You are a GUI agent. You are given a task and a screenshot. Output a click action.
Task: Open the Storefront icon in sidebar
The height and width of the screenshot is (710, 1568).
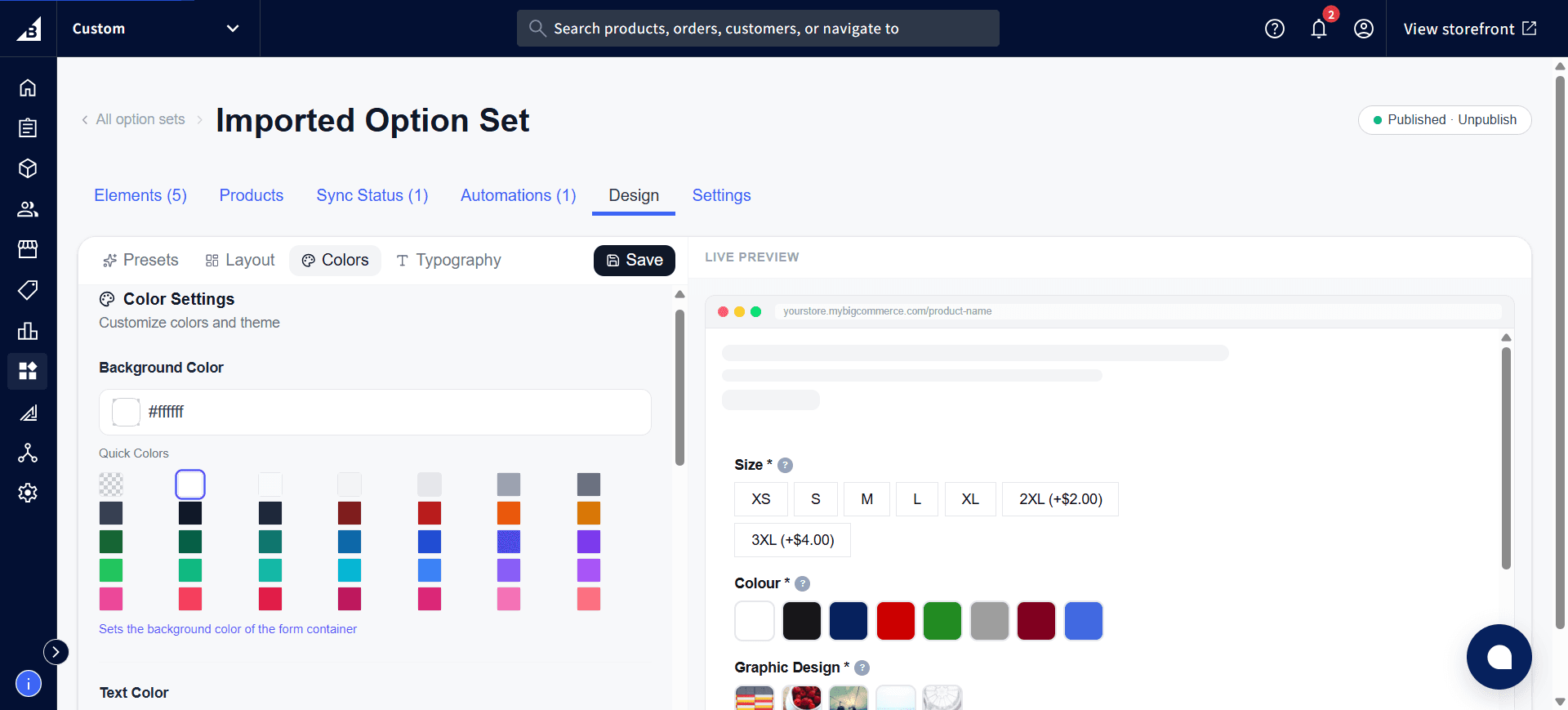[x=28, y=249]
